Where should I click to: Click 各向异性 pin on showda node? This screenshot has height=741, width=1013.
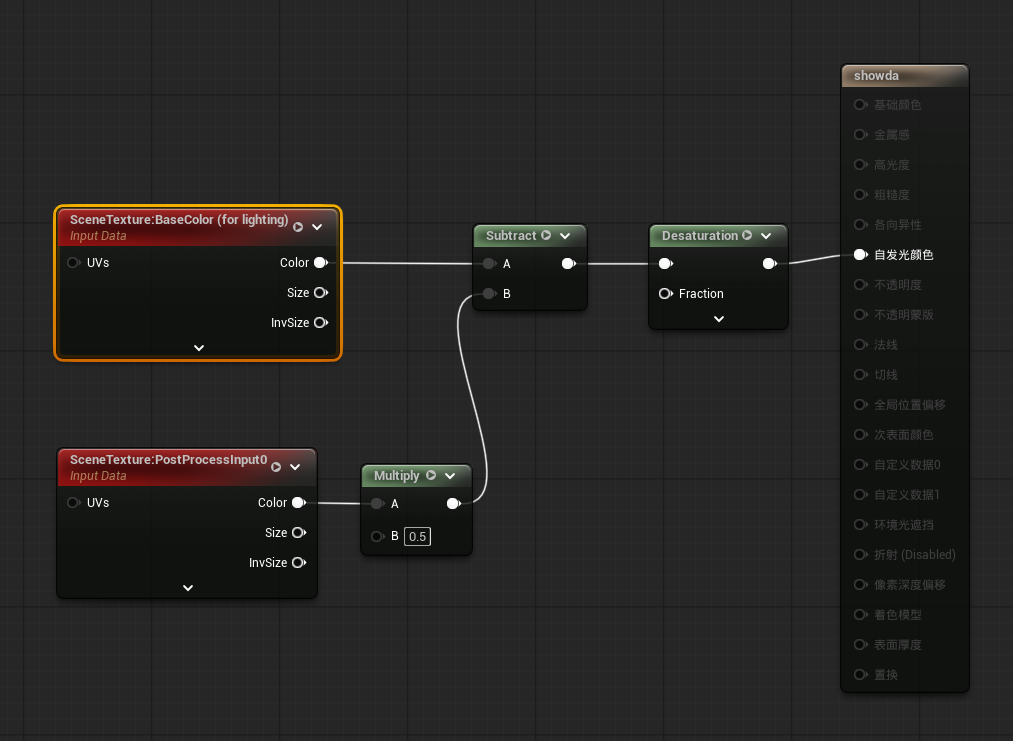tap(861, 225)
